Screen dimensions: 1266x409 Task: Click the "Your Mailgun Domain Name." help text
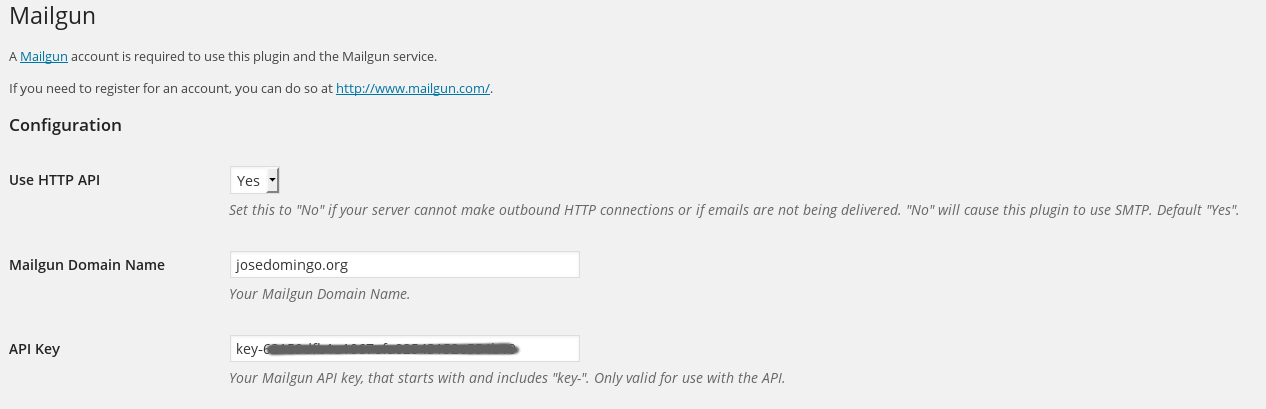319,294
